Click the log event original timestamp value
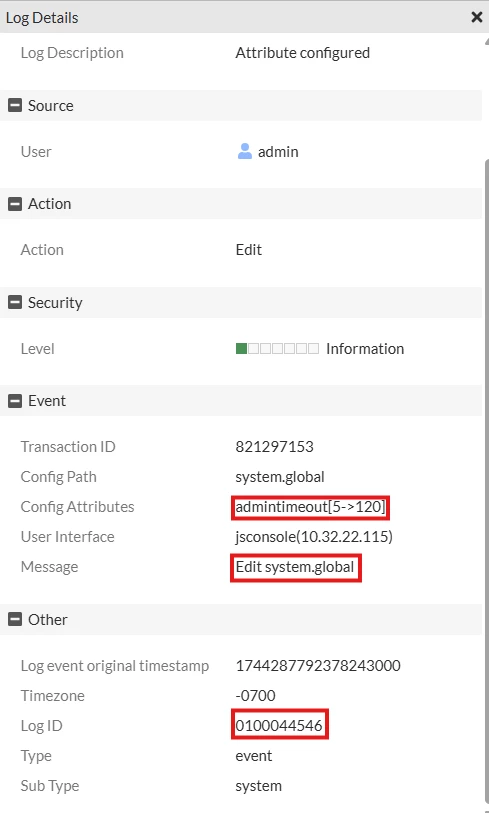489x813 pixels. click(318, 665)
